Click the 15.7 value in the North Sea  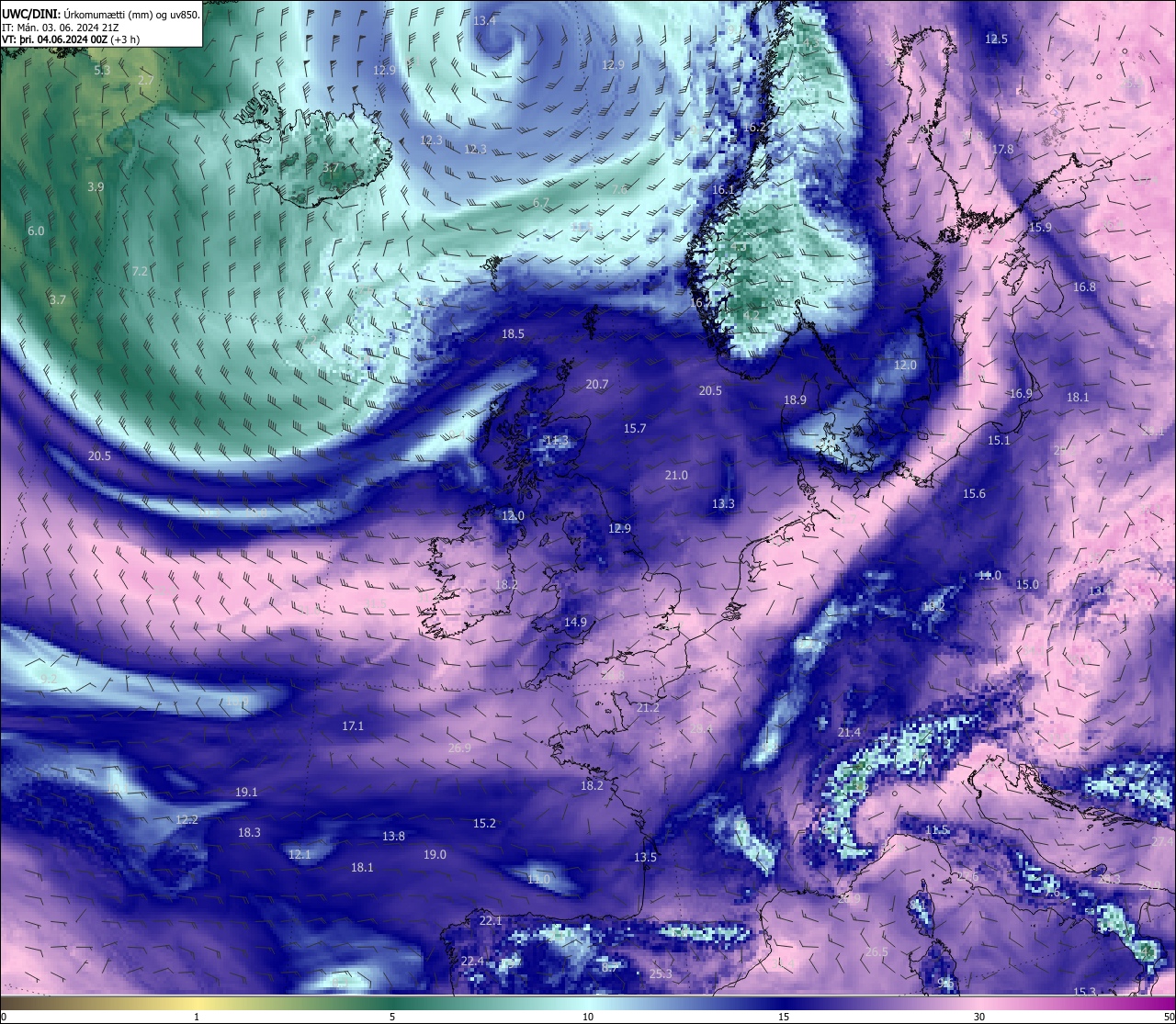635,428
